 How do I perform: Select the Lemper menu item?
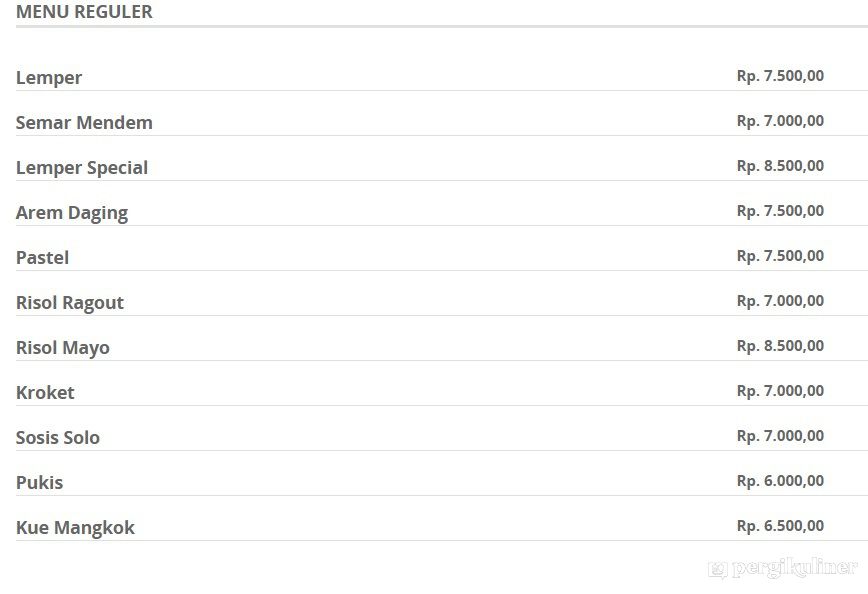pos(49,78)
